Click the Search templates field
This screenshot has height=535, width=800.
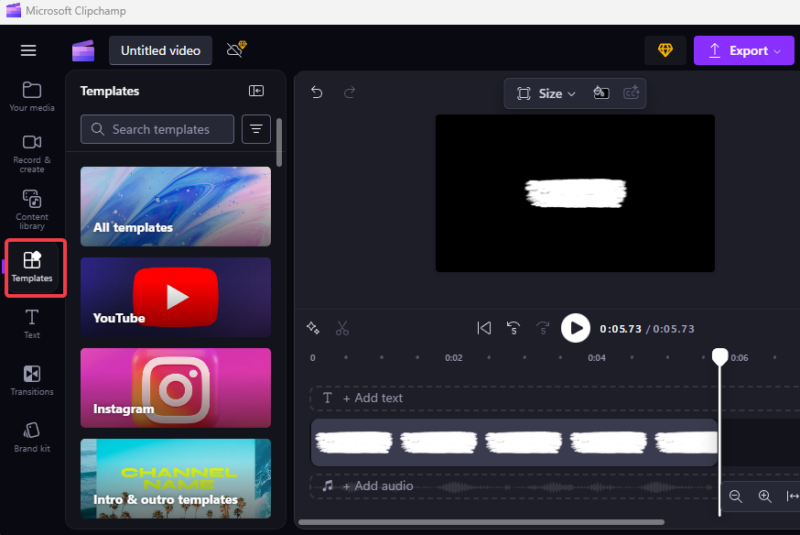(157, 130)
